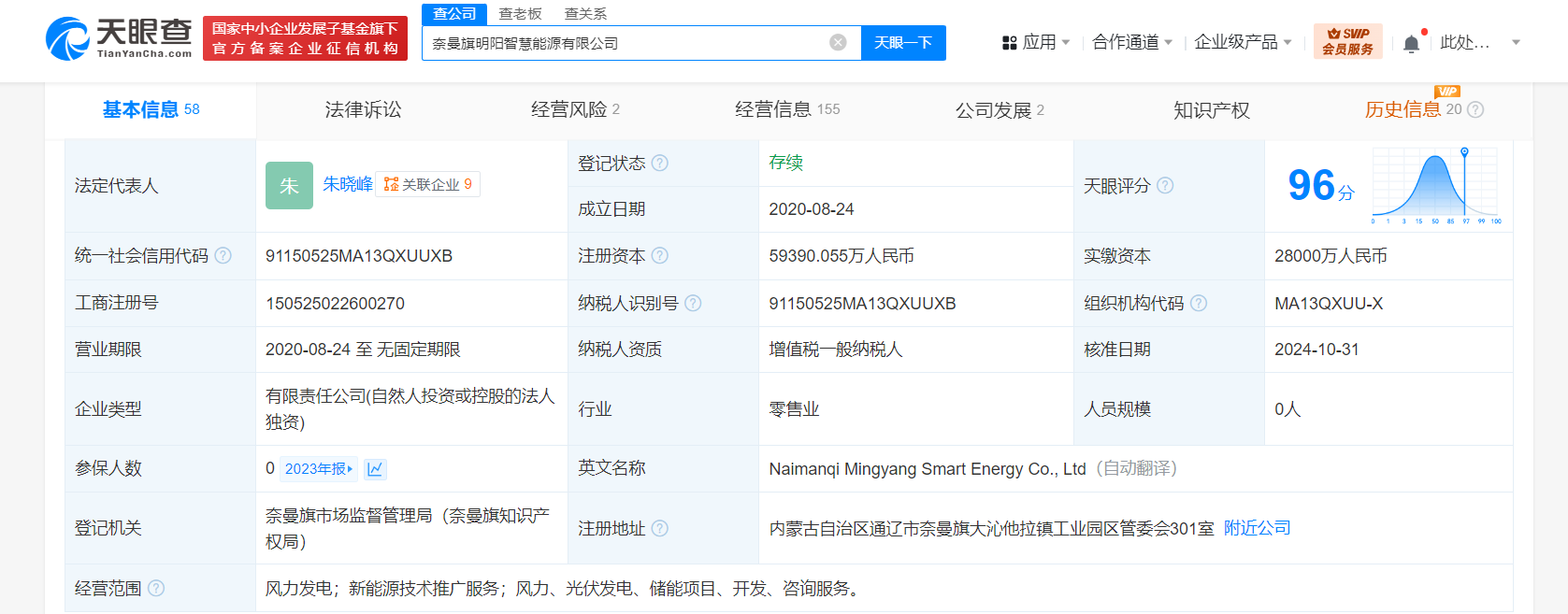1568x614 pixels.
Task: Click the 朱 avatar of legal representative
Action: pyautogui.click(x=289, y=185)
